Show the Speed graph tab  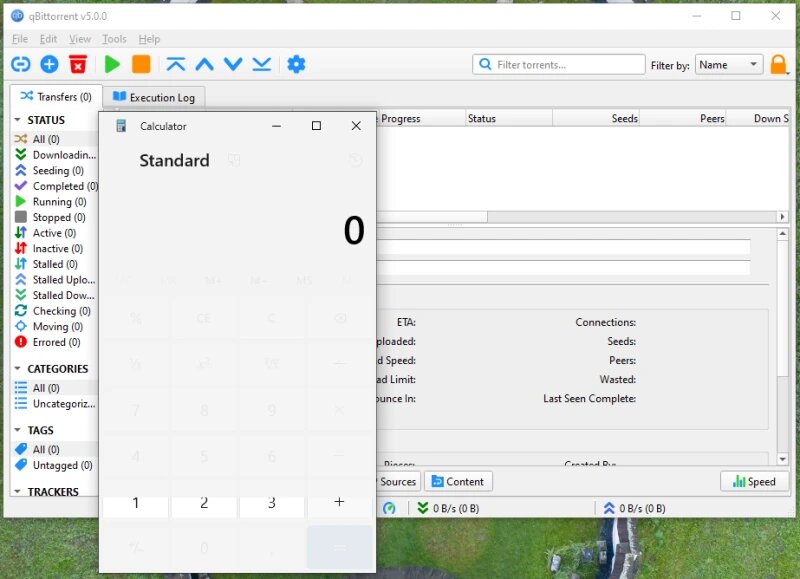click(x=754, y=482)
